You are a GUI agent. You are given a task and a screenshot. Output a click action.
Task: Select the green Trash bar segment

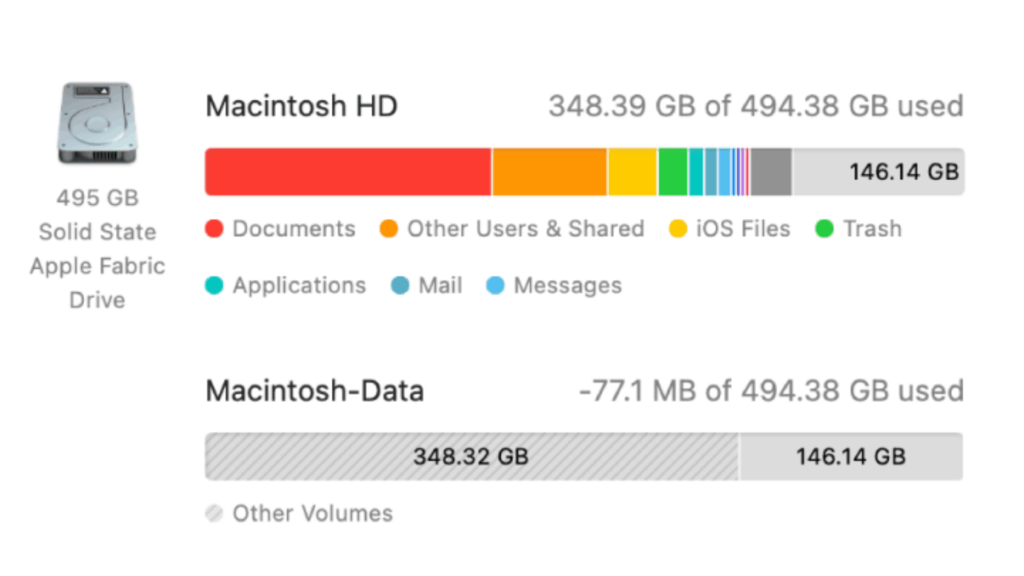673,172
